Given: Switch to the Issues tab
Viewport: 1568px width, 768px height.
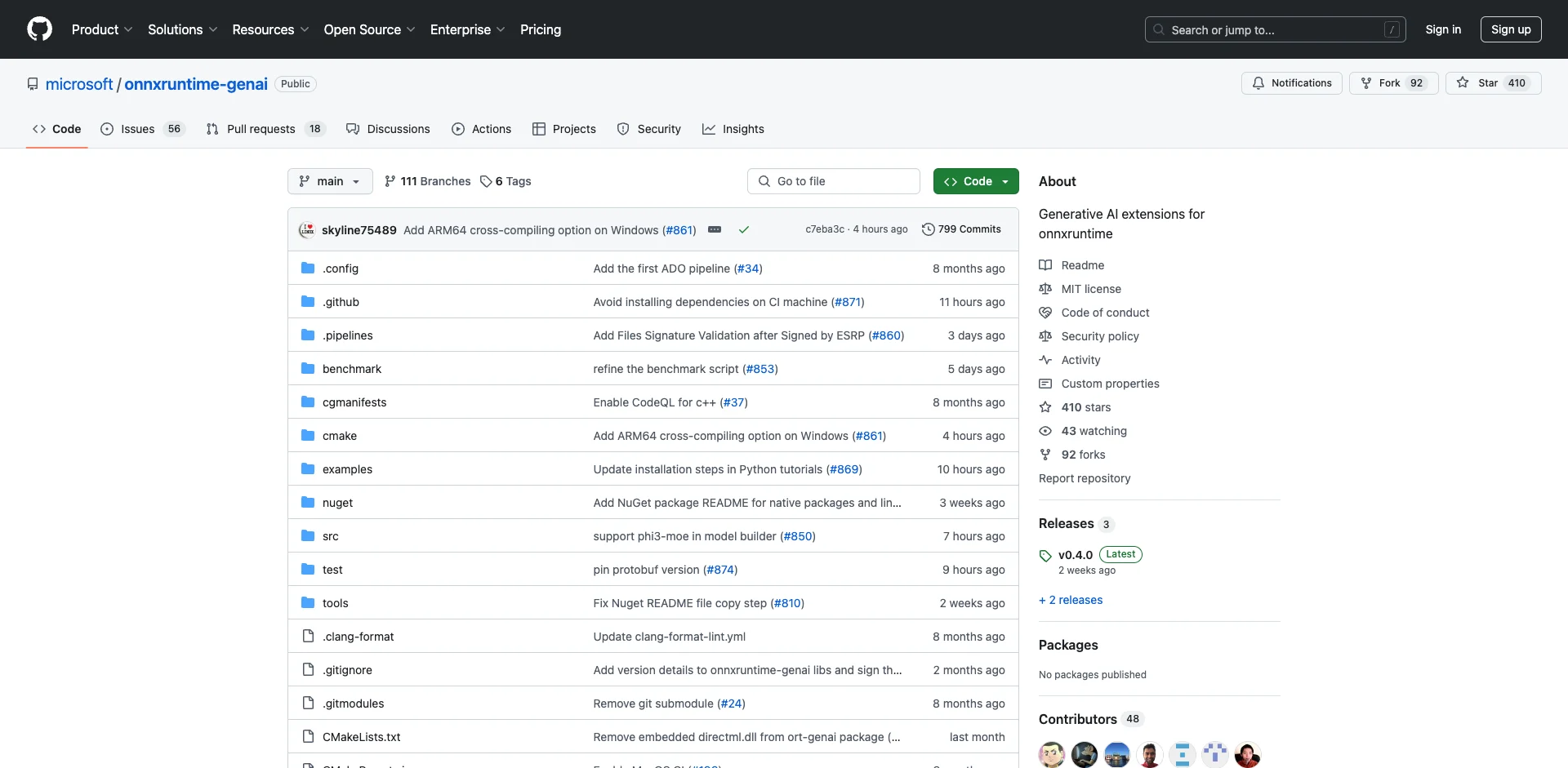Looking at the screenshot, I should [x=143, y=129].
